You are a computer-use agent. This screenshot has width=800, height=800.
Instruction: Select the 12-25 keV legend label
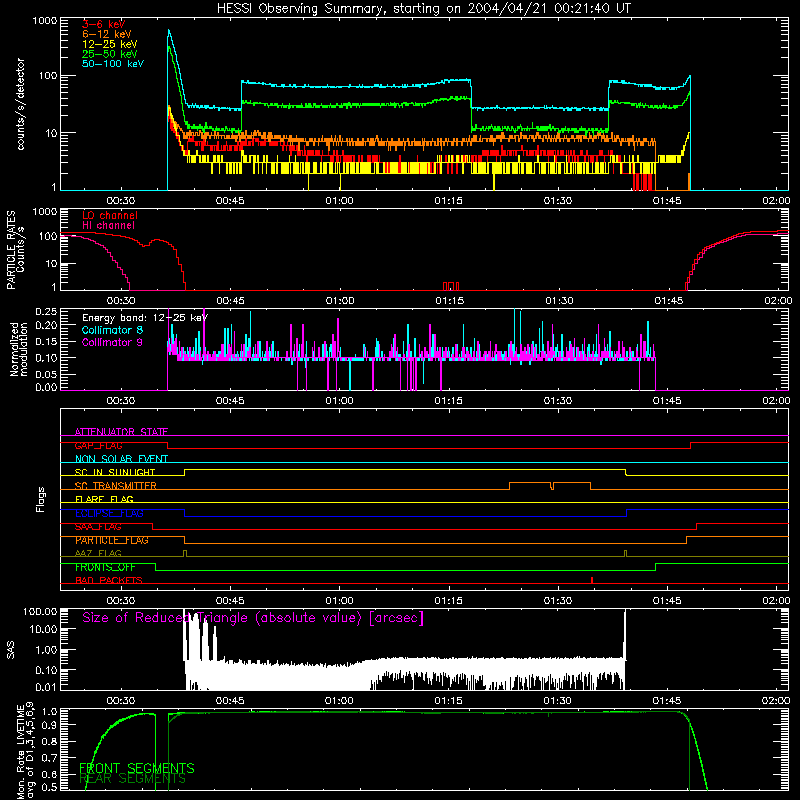[x=110, y=44]
